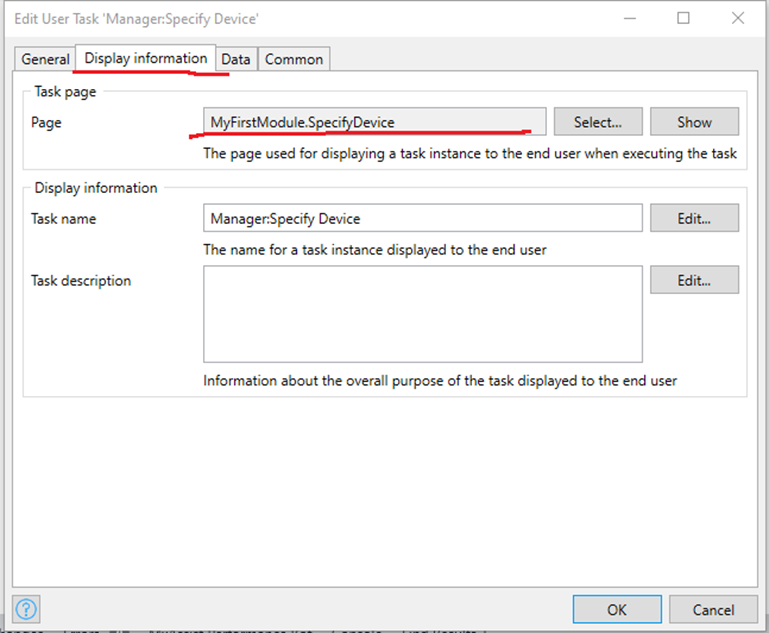
Task: Maximize the Edit User Task window
Action: tap(683, 19)
